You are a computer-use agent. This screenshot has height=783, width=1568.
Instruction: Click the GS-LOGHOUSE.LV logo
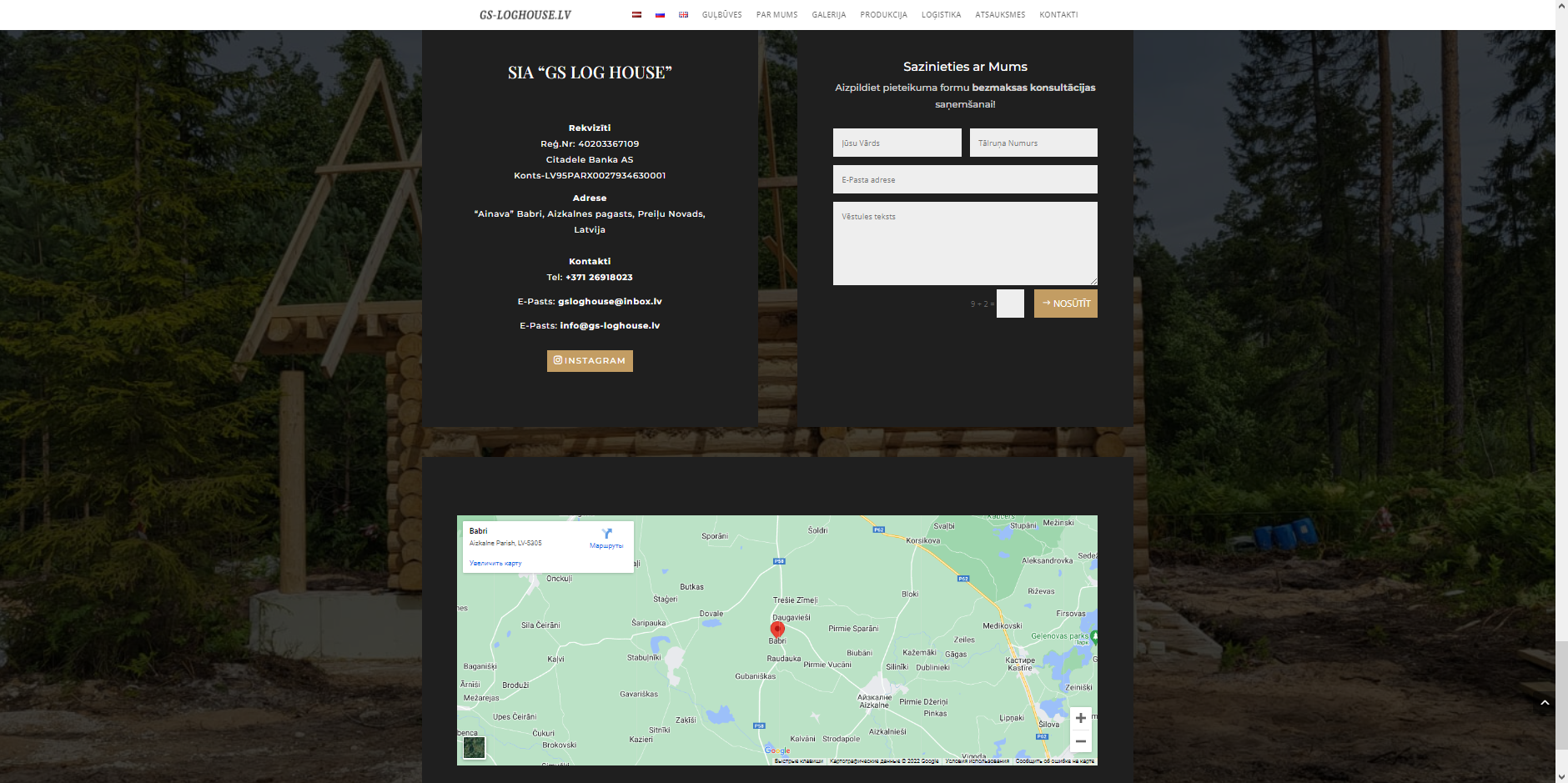click(x=525, y=15)
